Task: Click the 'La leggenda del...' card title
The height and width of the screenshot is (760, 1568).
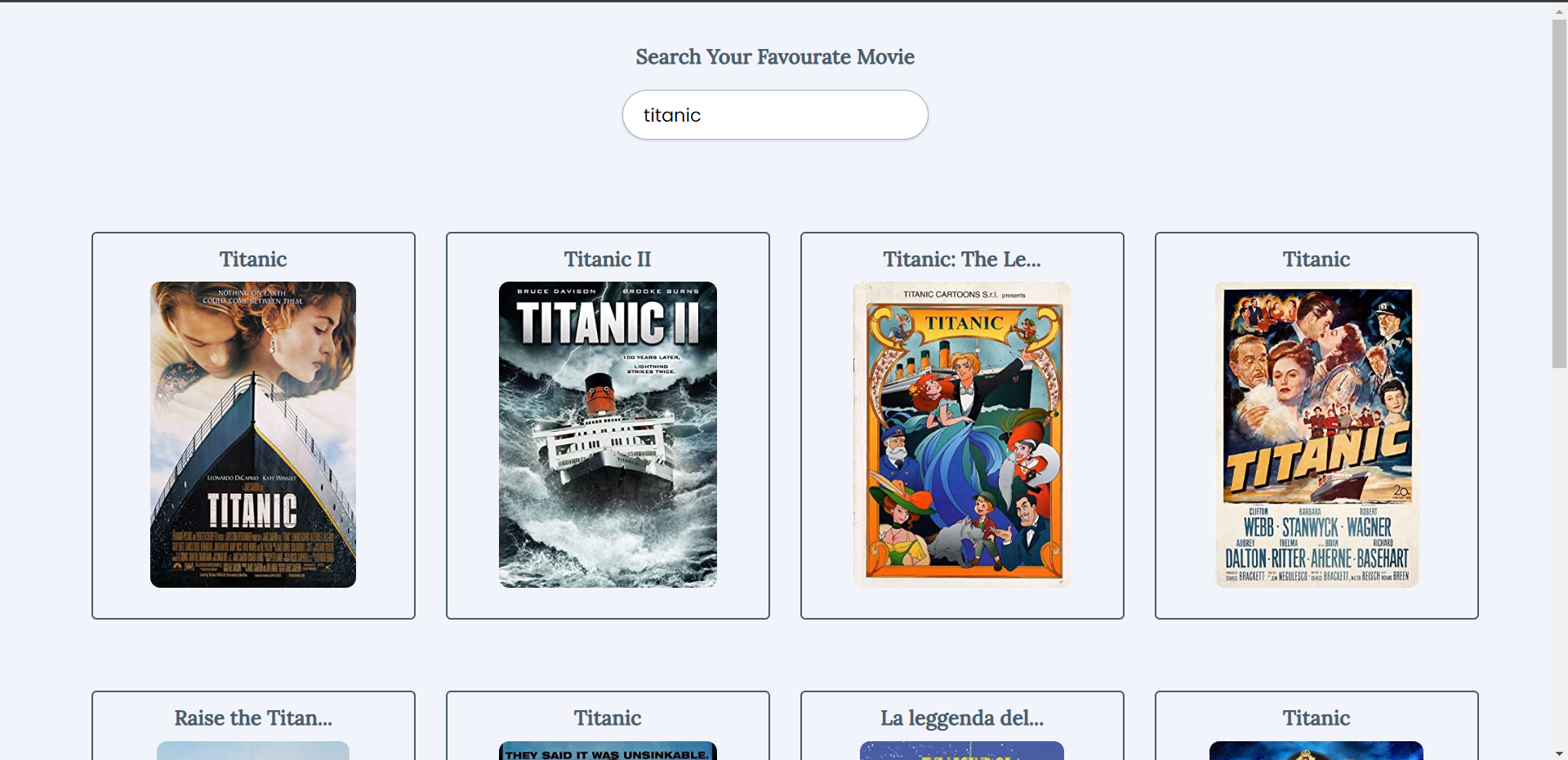Action: pyautogui.click(x=962, y=718)
